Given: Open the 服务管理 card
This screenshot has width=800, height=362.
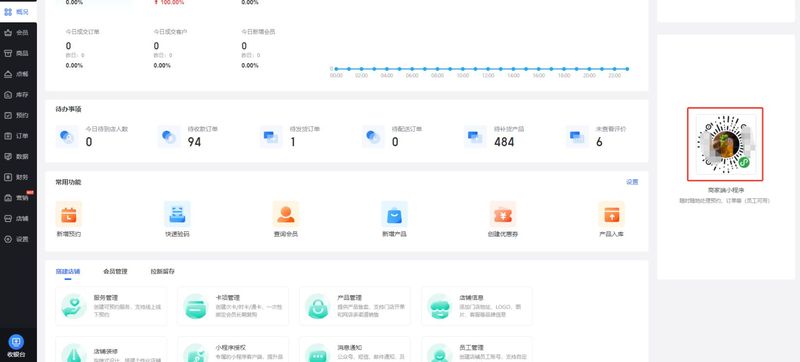Looking at the screenshot, I should pos(111,306).
